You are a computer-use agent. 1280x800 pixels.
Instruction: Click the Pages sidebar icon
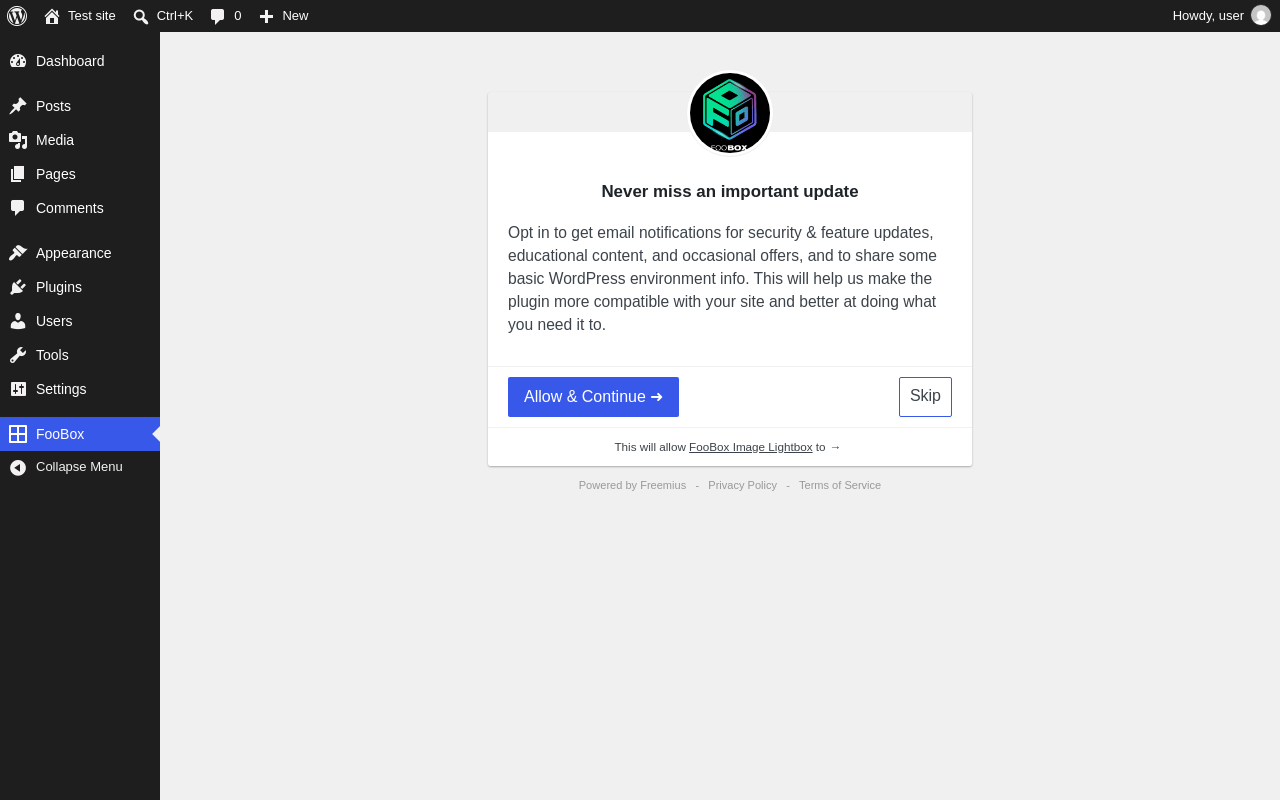pos(18,174)
